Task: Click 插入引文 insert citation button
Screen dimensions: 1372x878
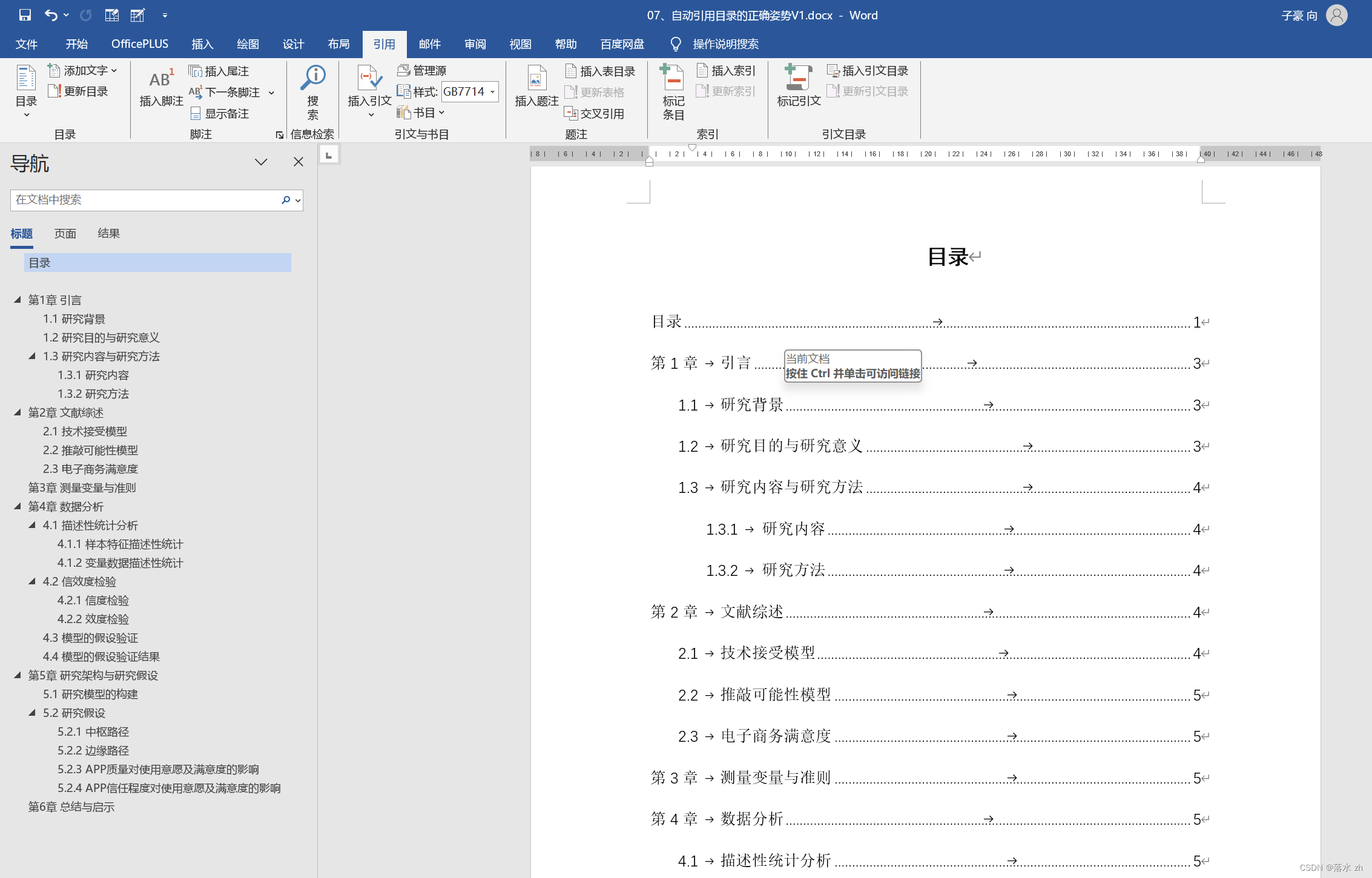Action: 370,91
